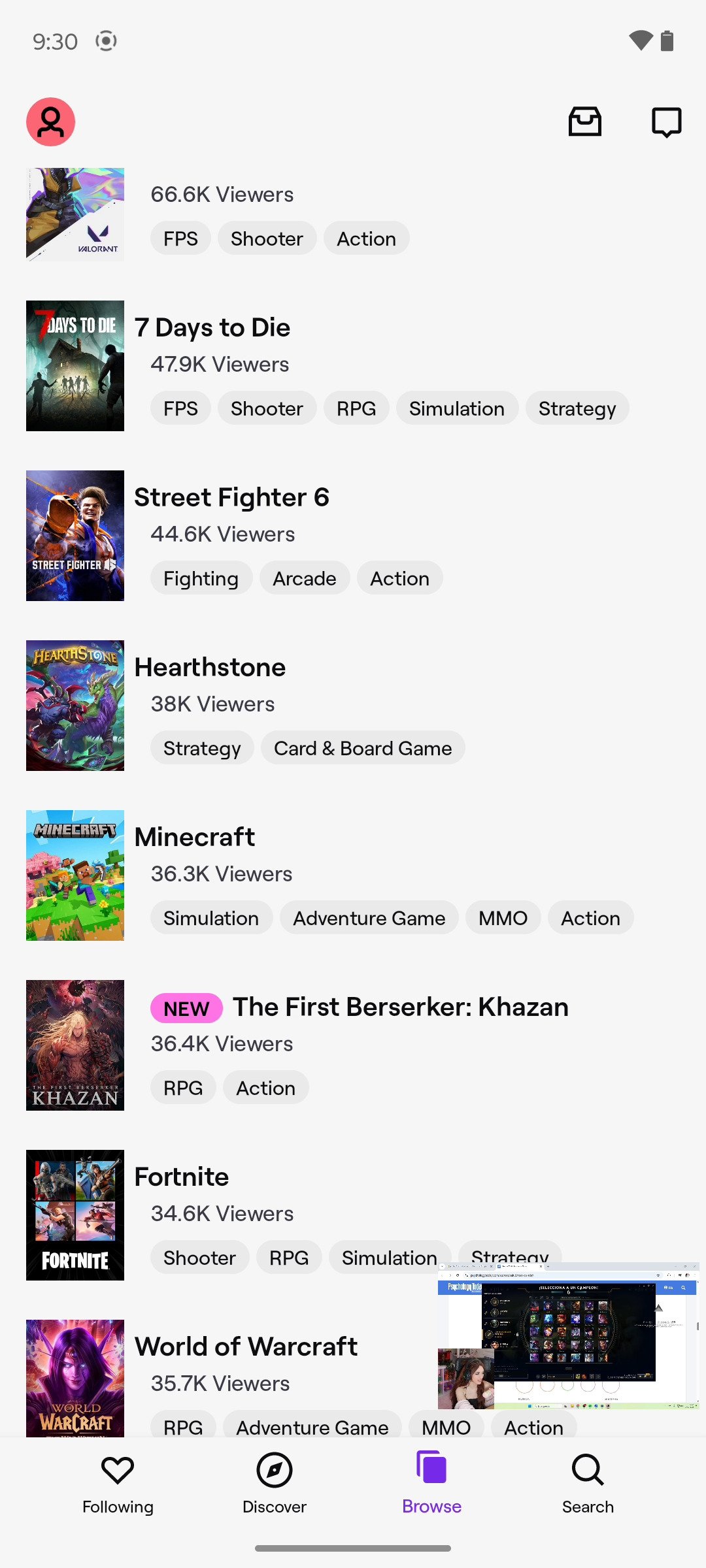
Task: Tap the Minecraft box art
Action: 75,875
